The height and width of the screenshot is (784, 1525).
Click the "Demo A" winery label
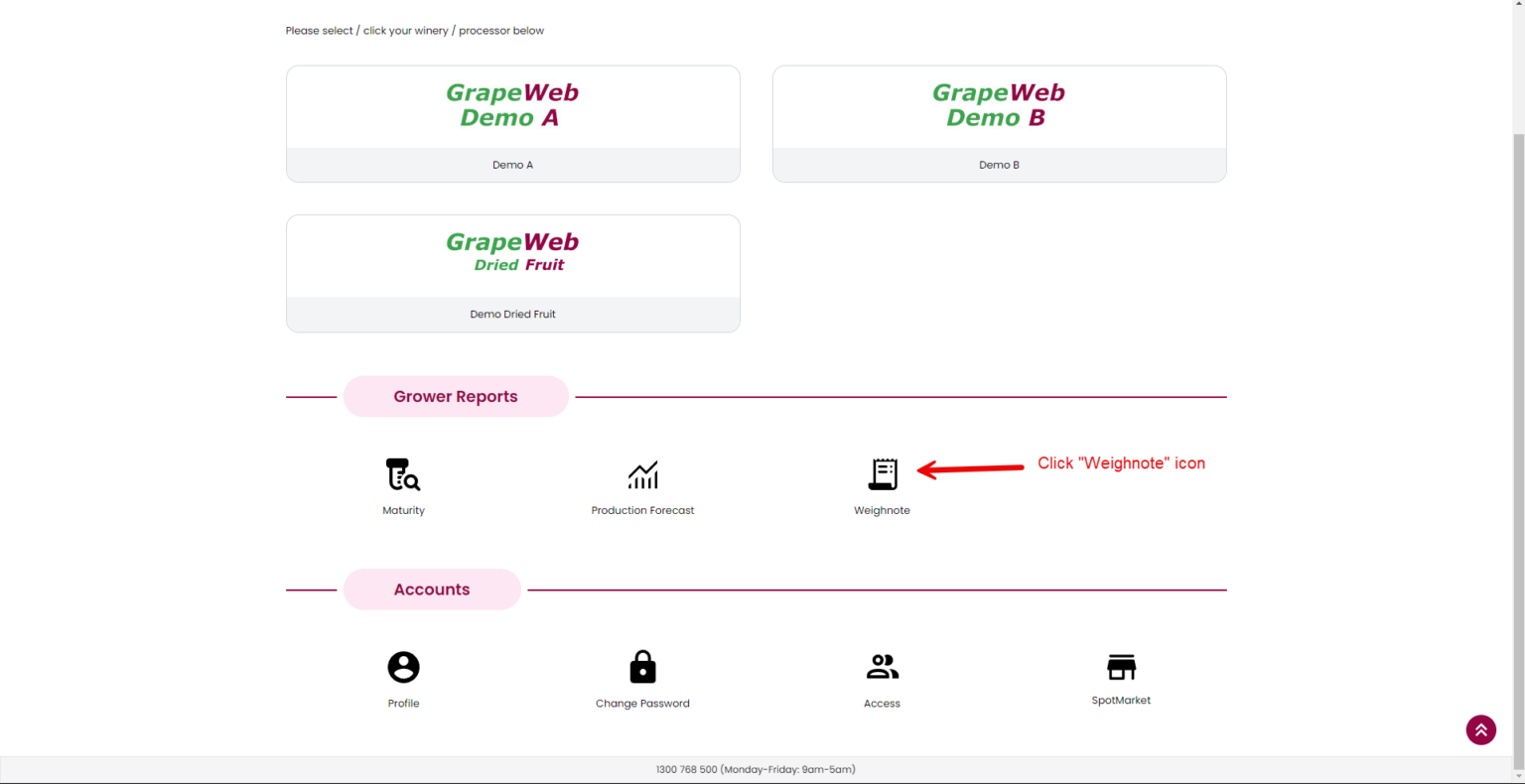[x=512, y=165]
